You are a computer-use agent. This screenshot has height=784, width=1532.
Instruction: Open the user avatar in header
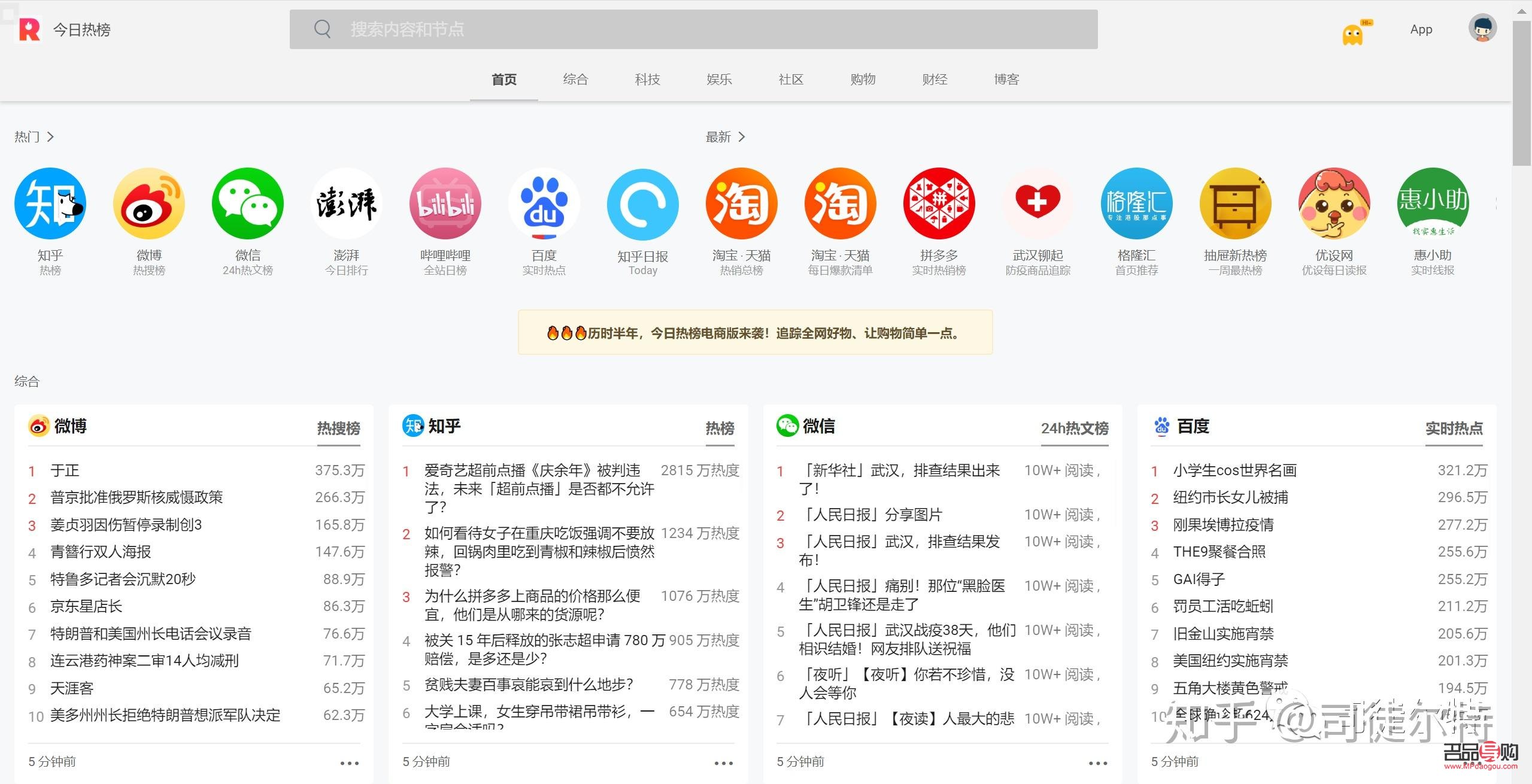[1483, 28]
